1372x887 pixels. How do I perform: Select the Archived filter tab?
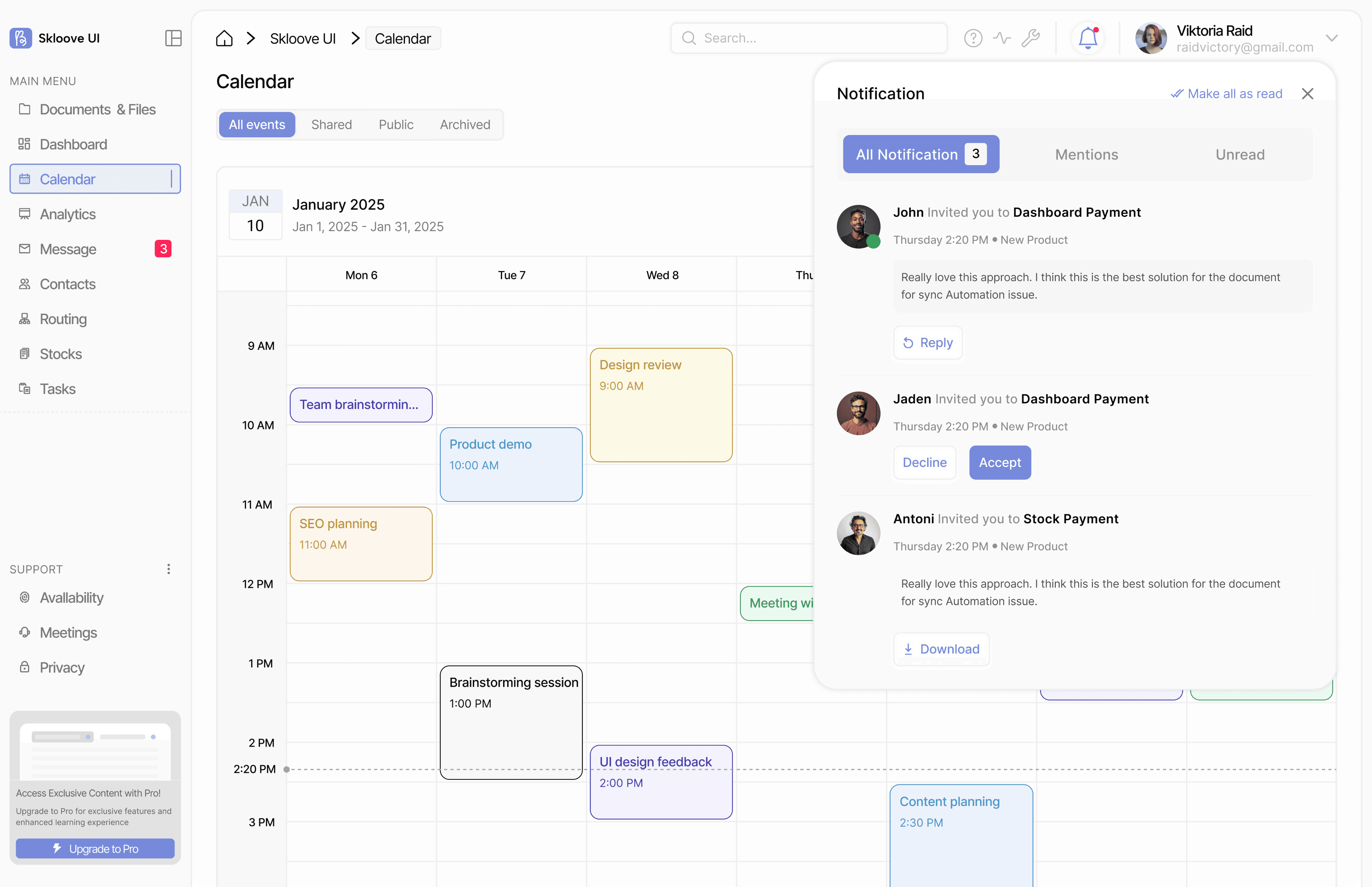click(x=465, y=124)
